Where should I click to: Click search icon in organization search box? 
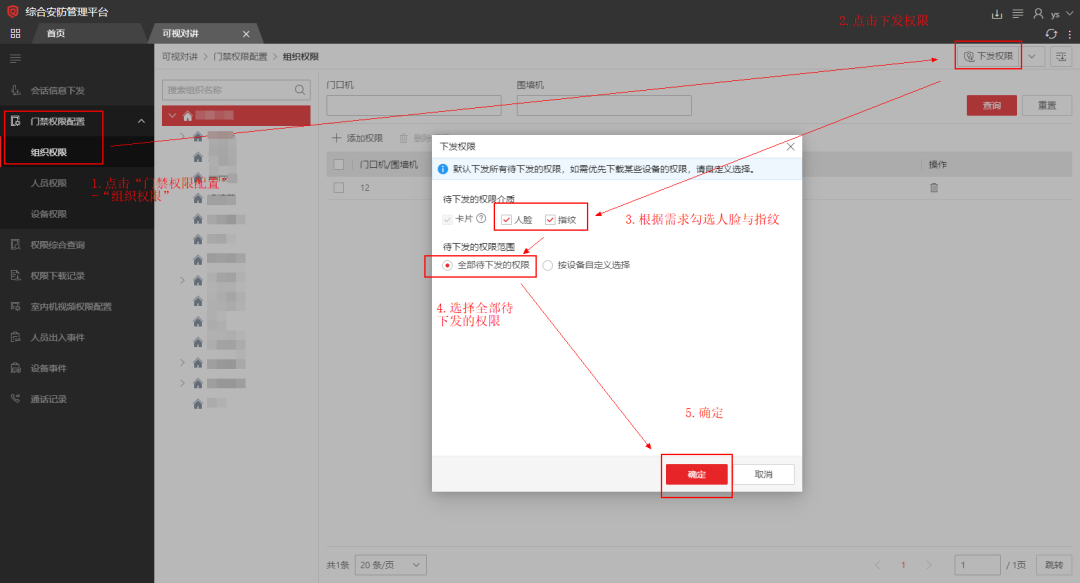click(300, 90)
